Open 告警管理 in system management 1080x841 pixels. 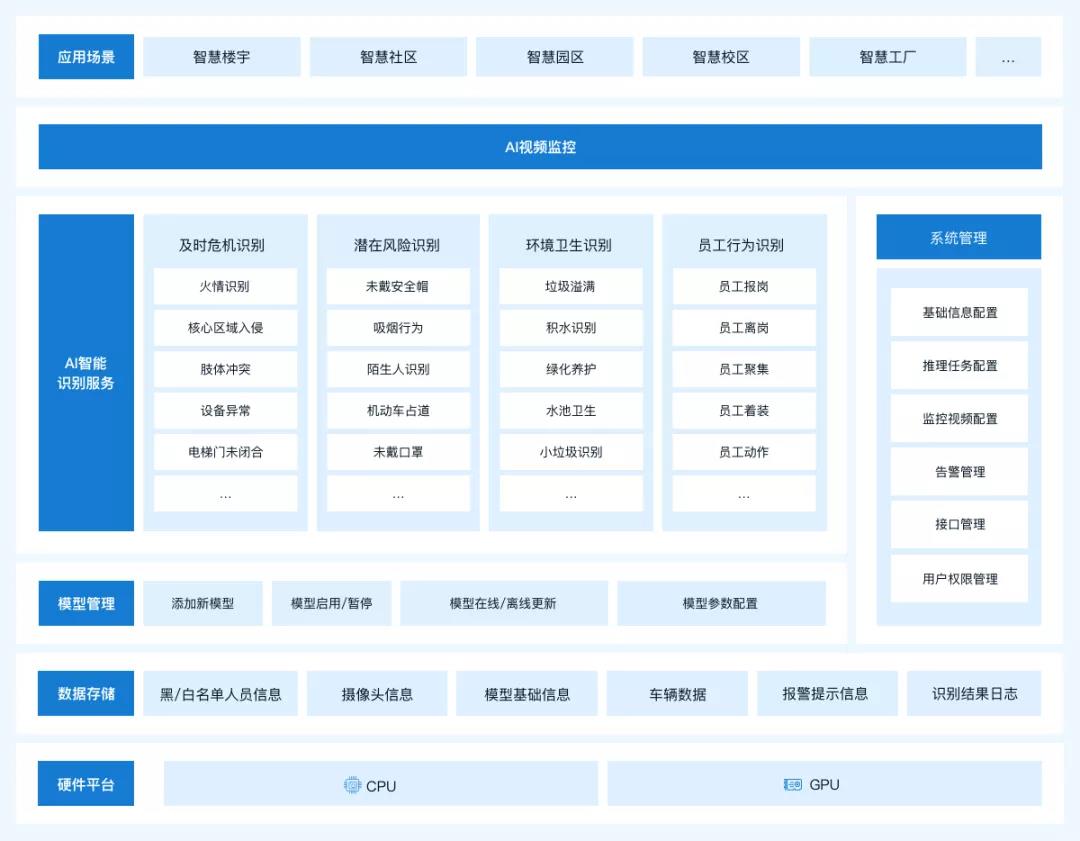(x=959, y=472)
